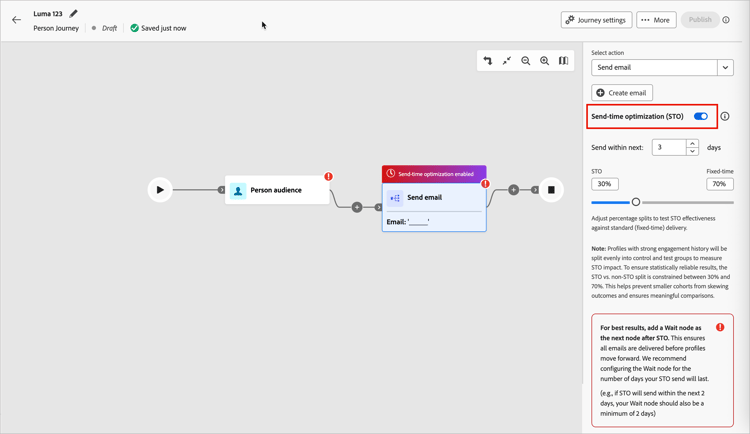The image size is (750, 434).
Task: Edit journey name with pencil icon
Action: [x=73, y=13]
